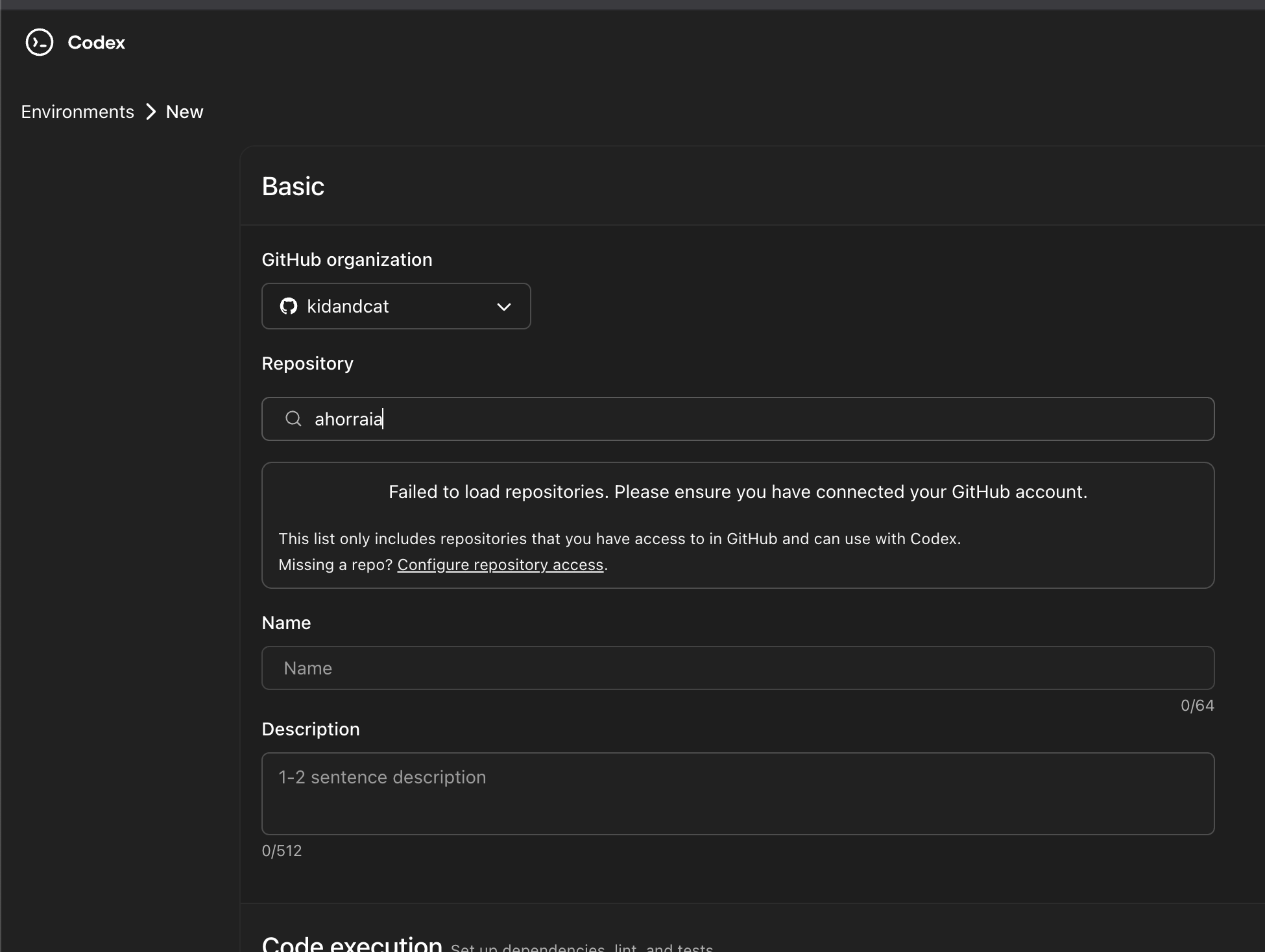This screenshot has height=952, width=1265.
Task: Click the Codex terminal logo icon
Action: pos(39,43)
